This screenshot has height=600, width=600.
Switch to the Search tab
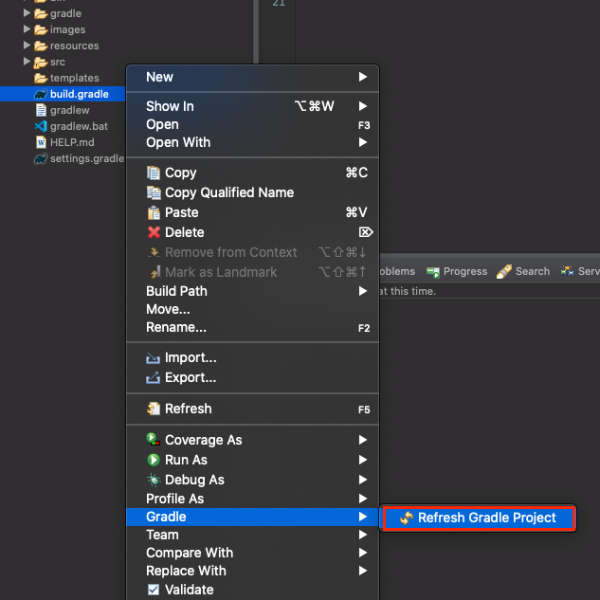pyautogui.click(x=523, y=271)
